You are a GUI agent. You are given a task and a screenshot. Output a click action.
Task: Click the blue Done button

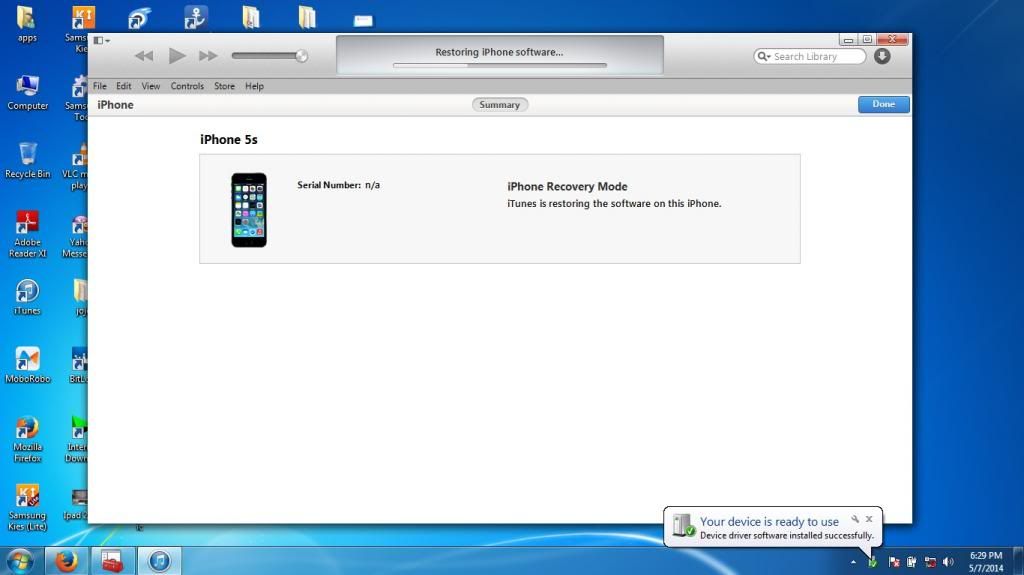[884, 105]
